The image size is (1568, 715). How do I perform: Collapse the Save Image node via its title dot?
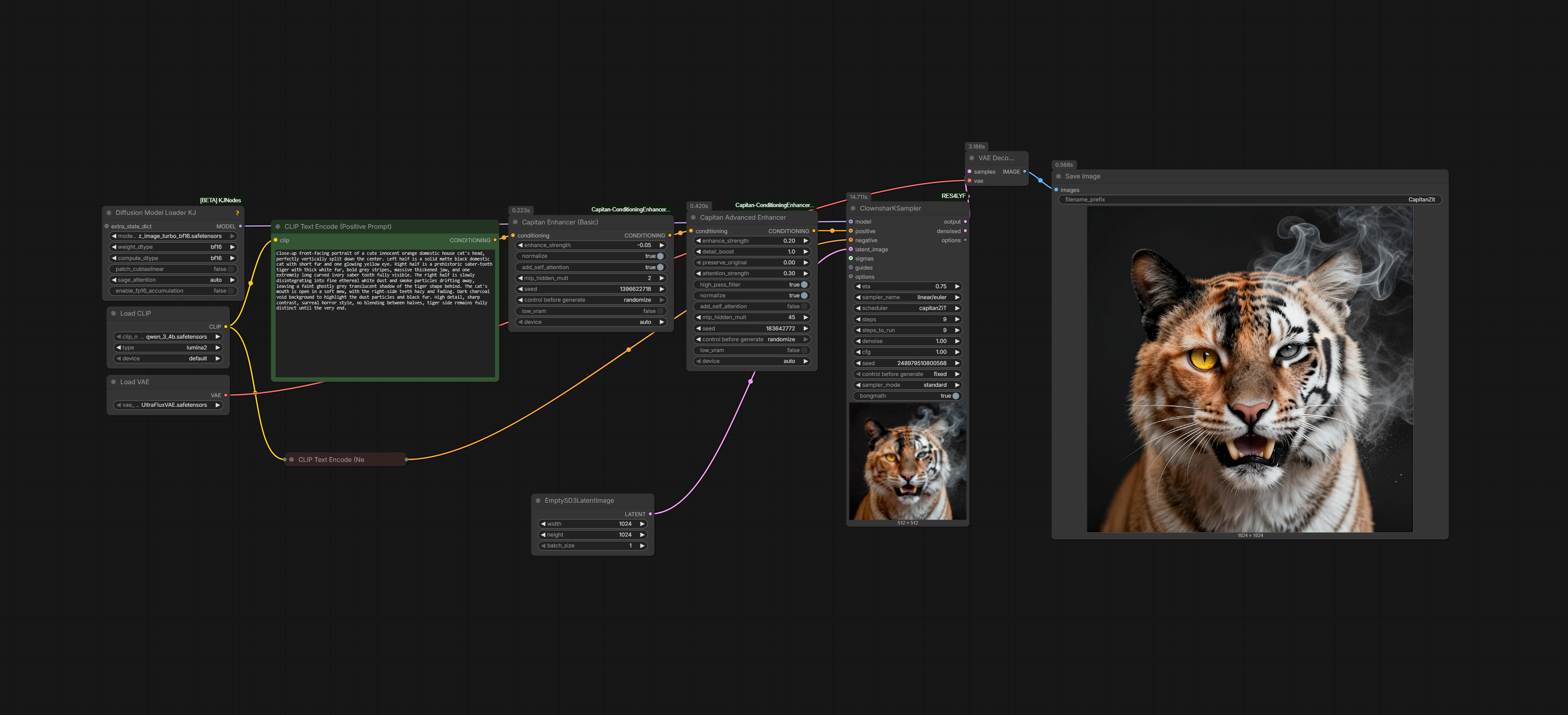tap(1059, 177)
